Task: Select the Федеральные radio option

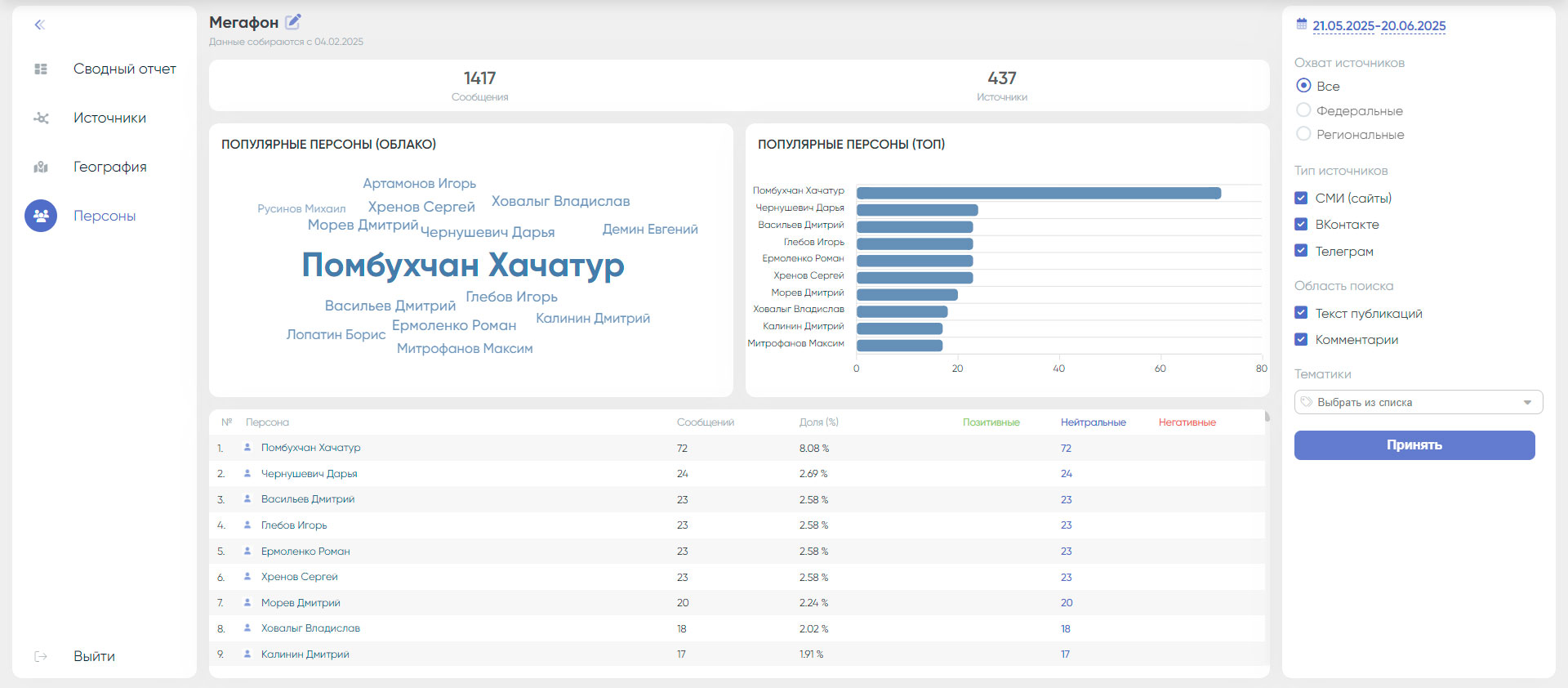Action: point(1303,110)
